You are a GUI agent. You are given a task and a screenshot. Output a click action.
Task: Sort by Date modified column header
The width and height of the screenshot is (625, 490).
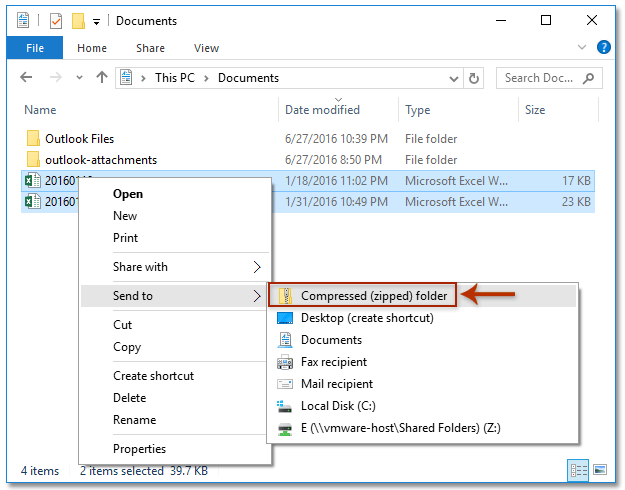point(322,110)
